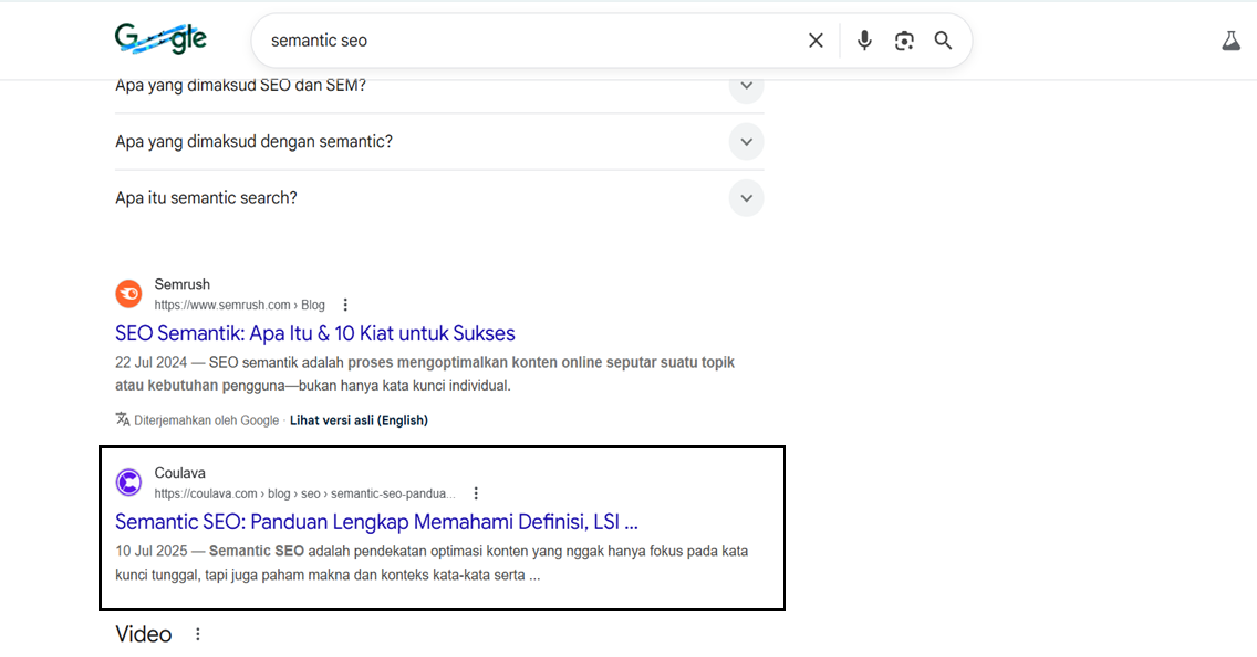This screenshot has height=657, width=1257.
Task: Open the Google logo homepage link
Action: coord(161,39)
